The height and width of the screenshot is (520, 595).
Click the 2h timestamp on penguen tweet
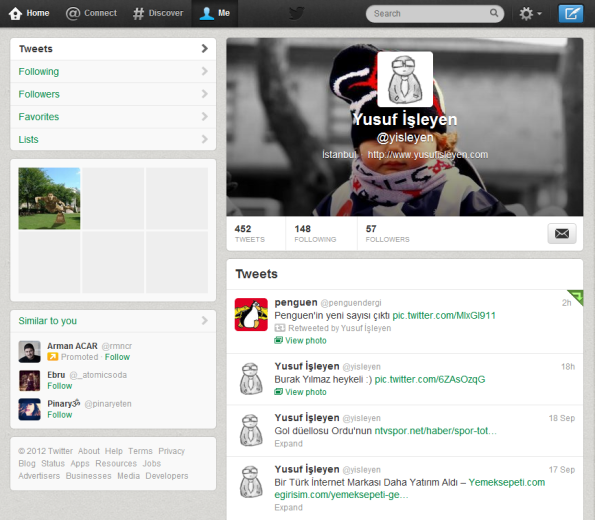click(x=567, y=303)
